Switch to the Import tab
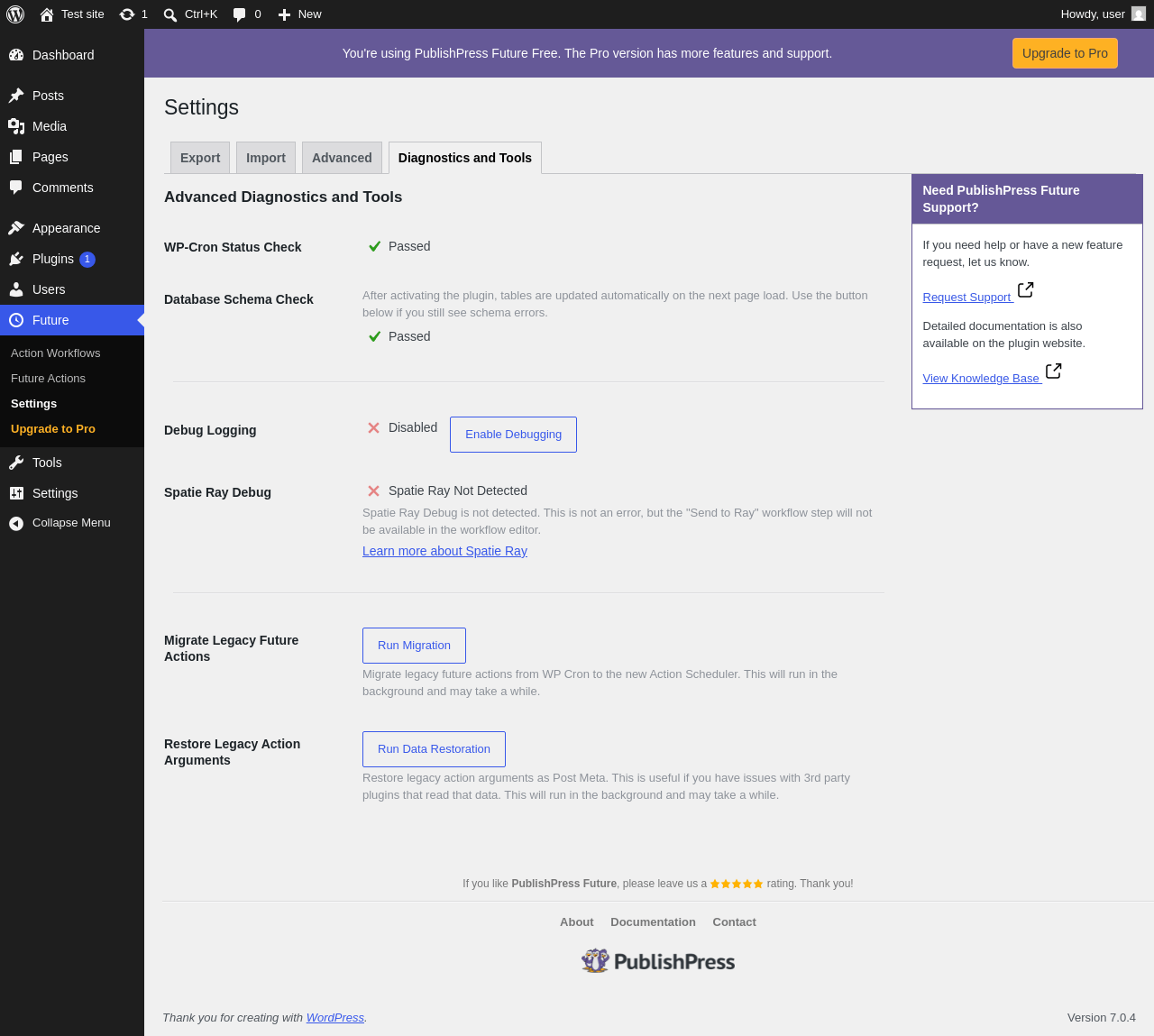 pyautogui.click(x=266, y=158)
